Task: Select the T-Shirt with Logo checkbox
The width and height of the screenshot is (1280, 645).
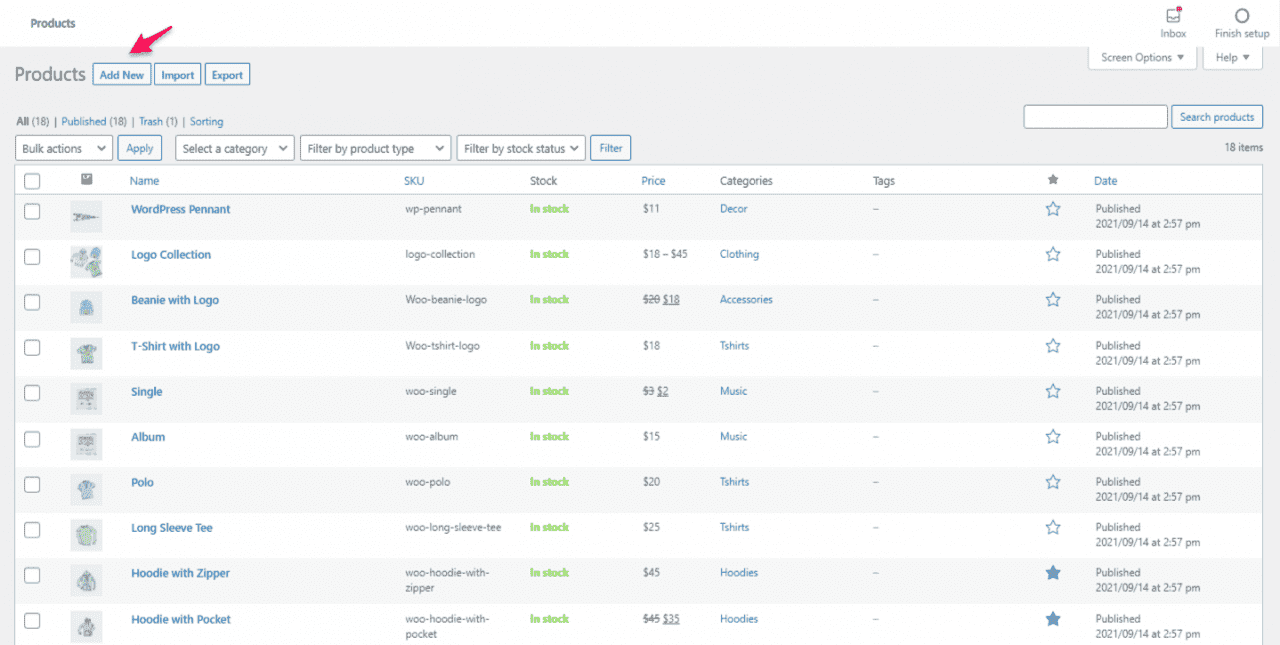Action: coord(32,347)
